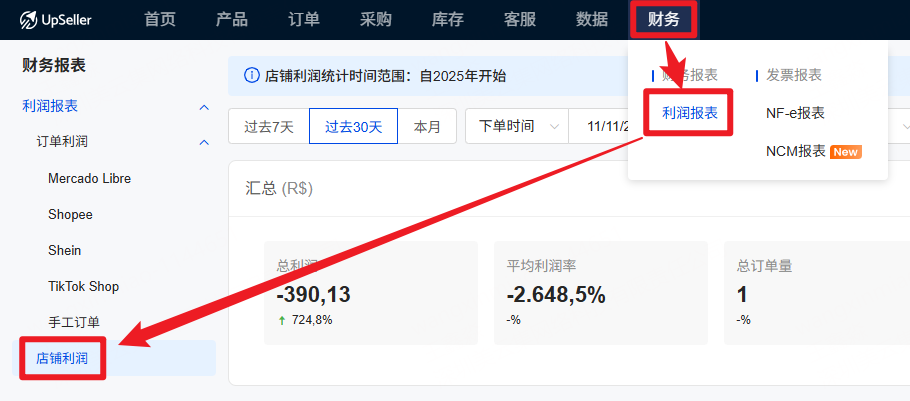
Task: Collapse the 利润报表 sidebar section
Action: click(204, 106)
